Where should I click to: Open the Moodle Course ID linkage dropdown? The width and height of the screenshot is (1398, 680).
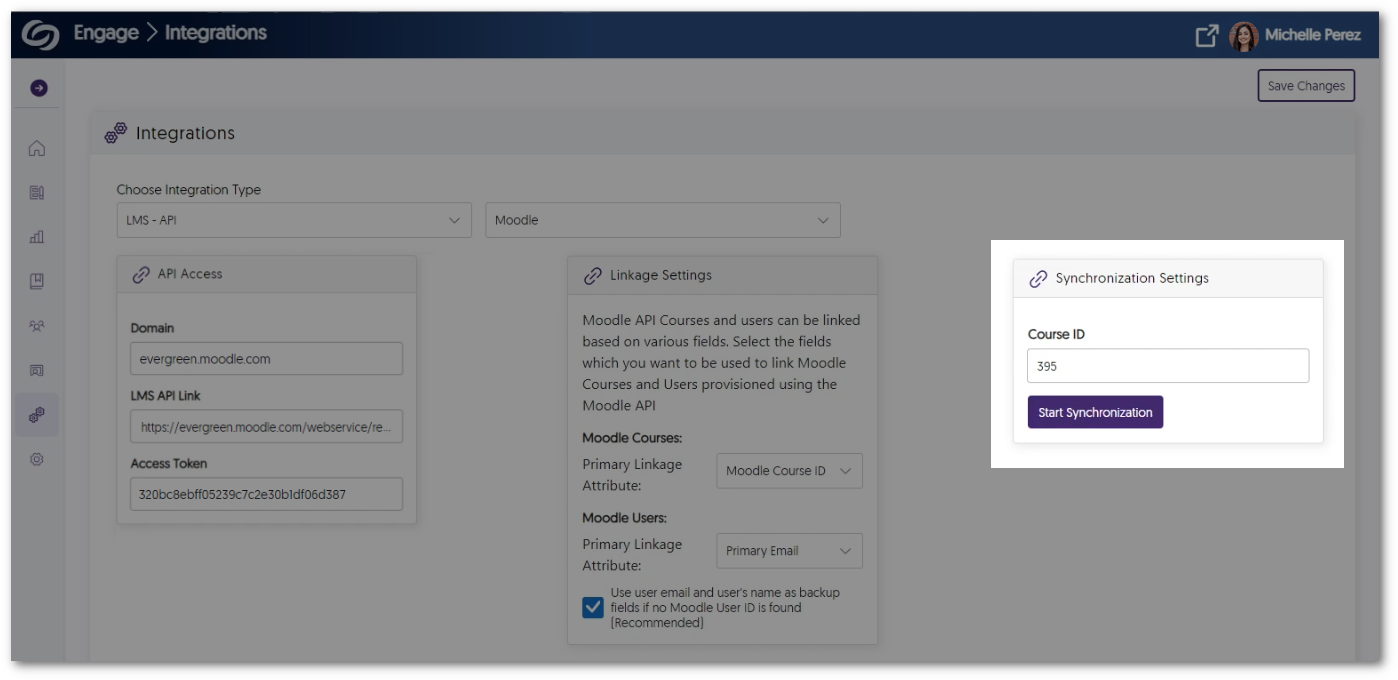pyautogui.click(x=789, y=470)
